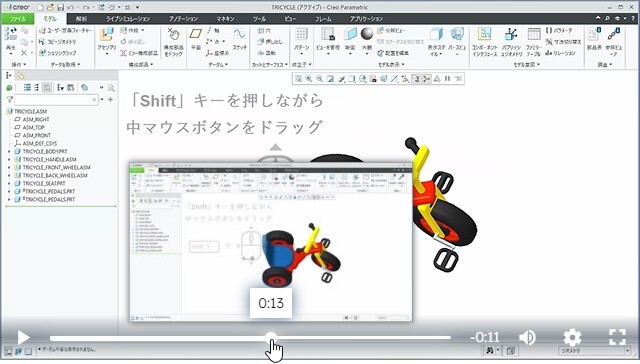The height and width of the screenshot is (364, 640).
Task: Select TRICYCLE_SEAT.PRT in model tree
Action: [x=44, y=183]
